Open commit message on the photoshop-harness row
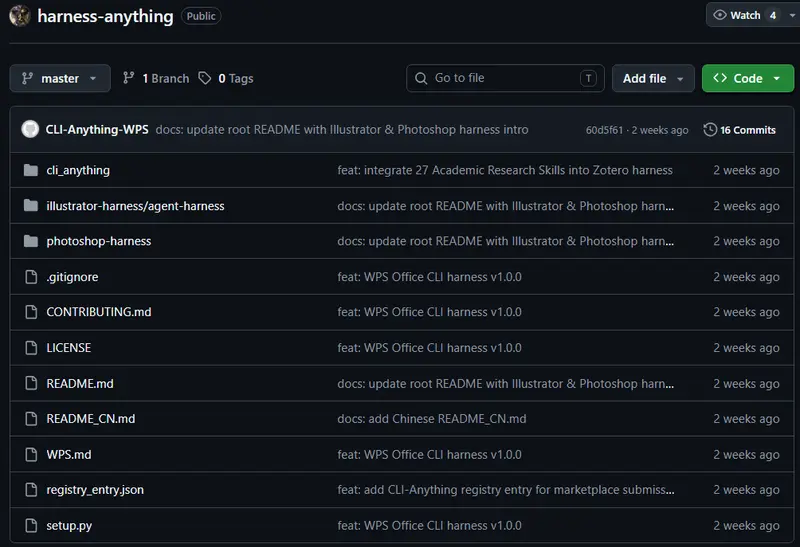The image size is (800, 547). (505, 241)
